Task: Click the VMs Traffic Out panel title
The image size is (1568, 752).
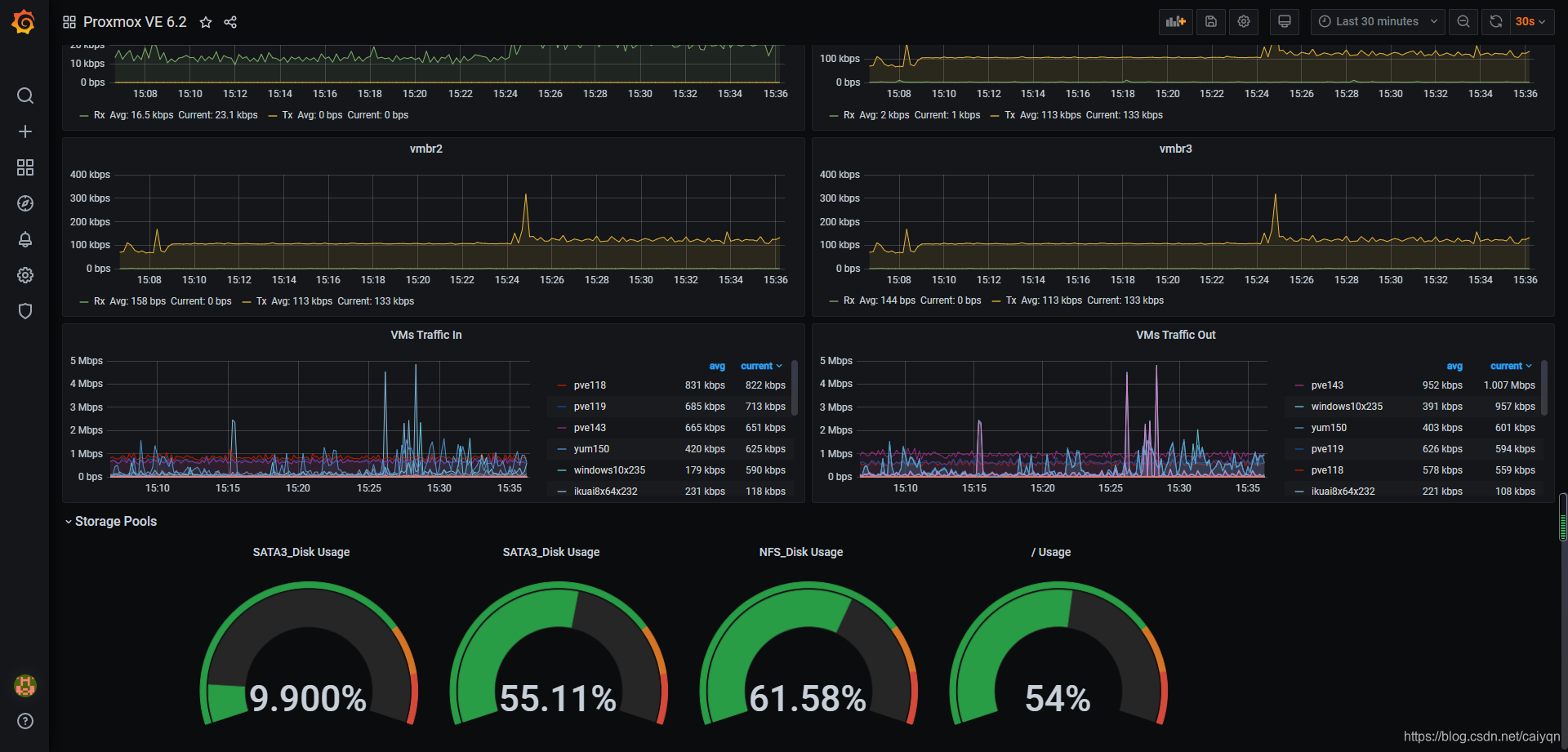Action: coord(1175,334)
